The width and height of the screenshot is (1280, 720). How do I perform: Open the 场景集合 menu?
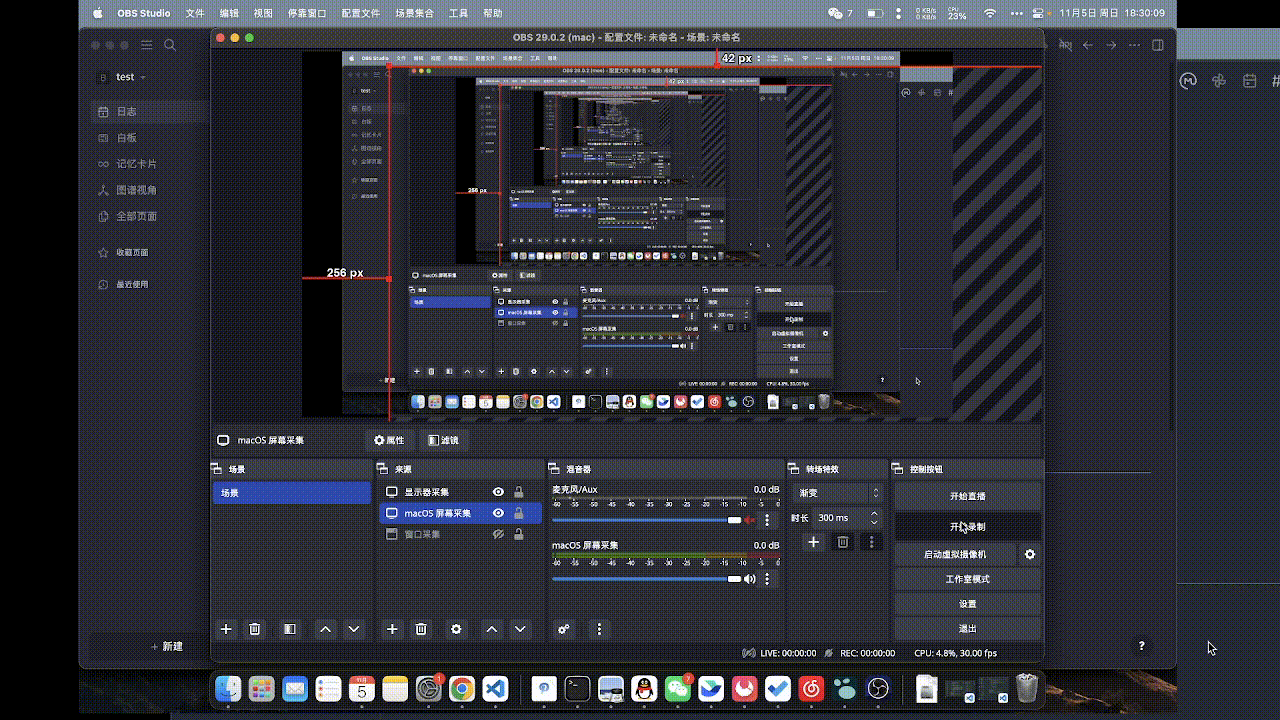[415, 14]
